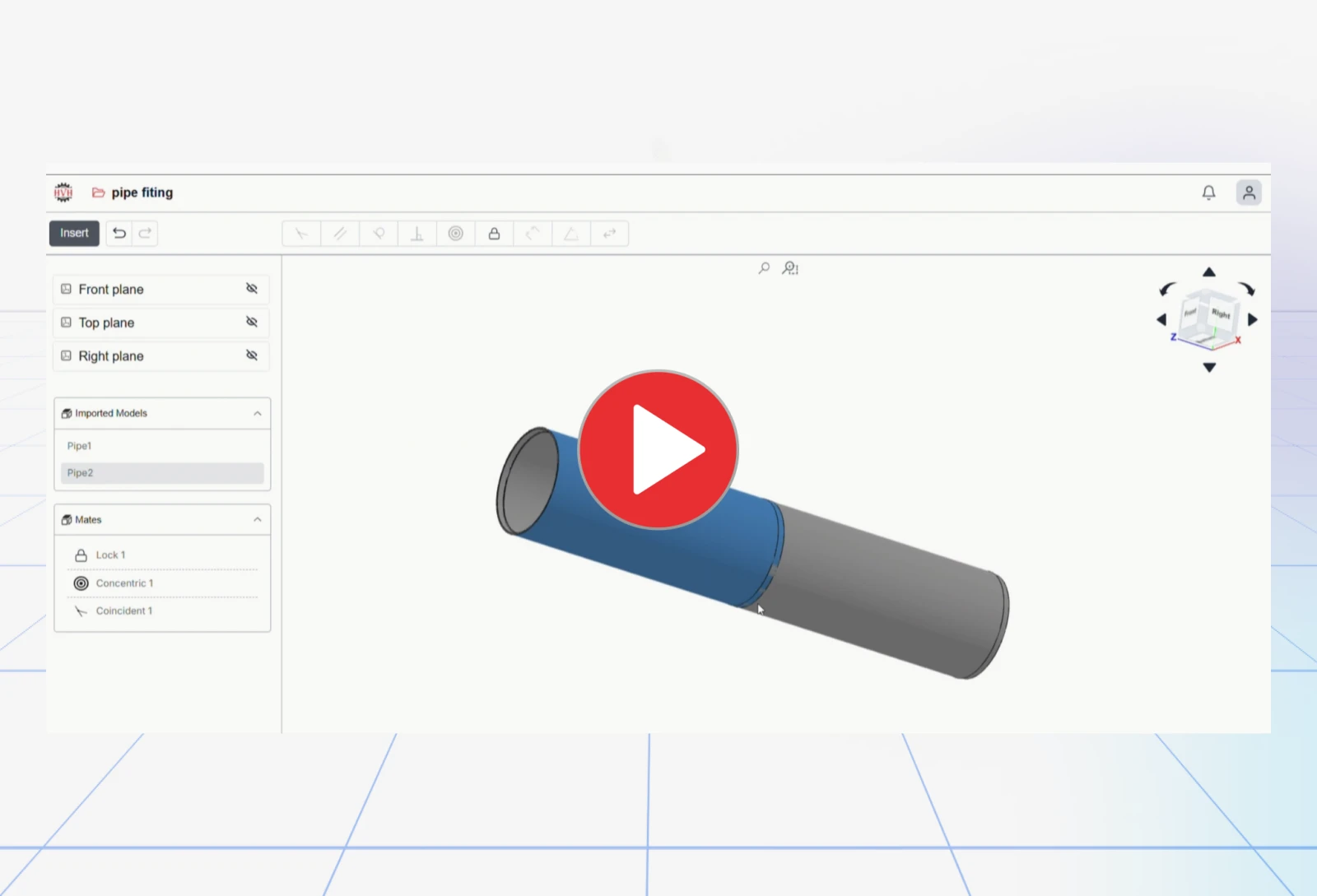Viewport: 1317px width, 896px height.
Task: Collapse the Imported Models panel
Action: [x=258, y=413]
